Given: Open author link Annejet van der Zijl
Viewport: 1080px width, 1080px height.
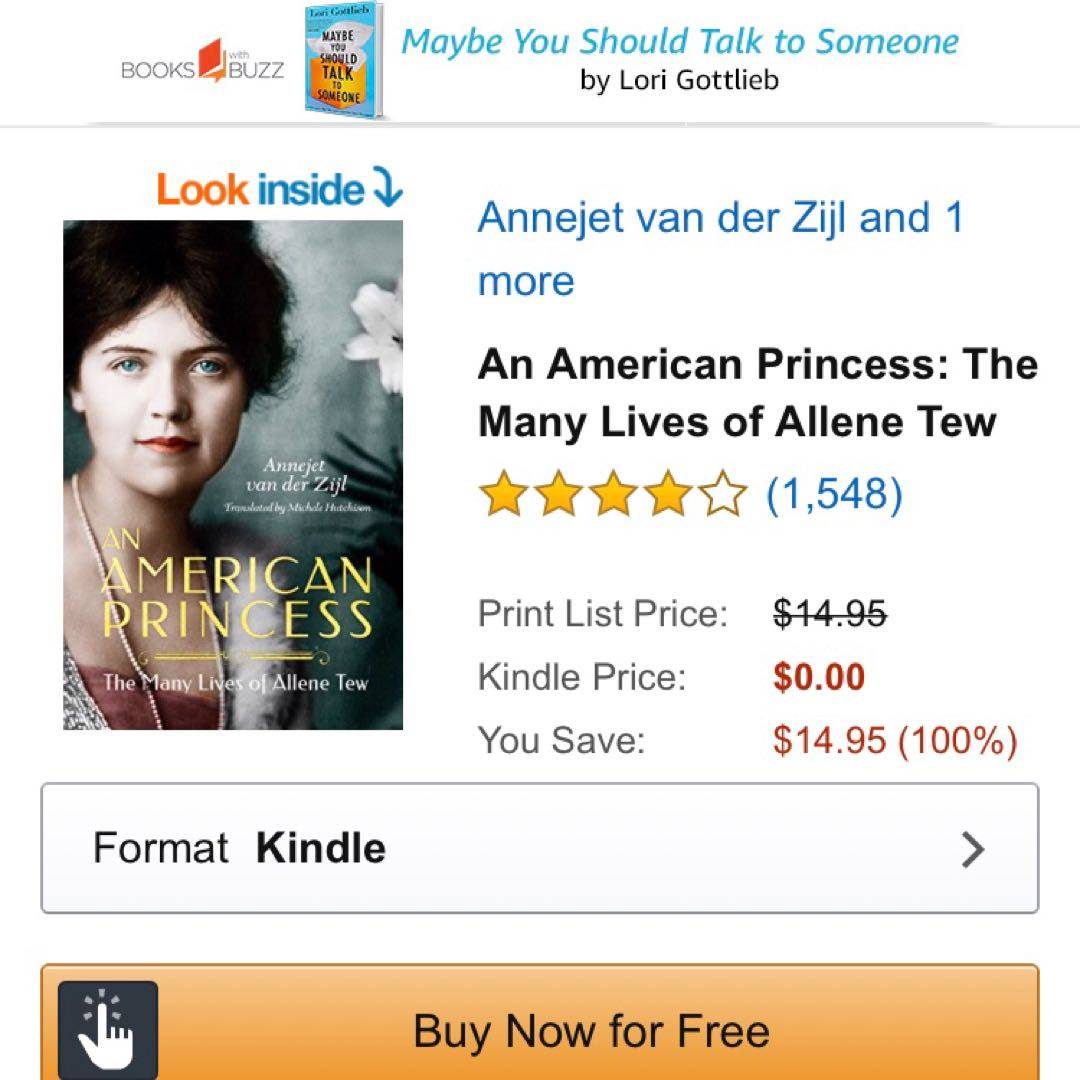Looking at the screenshot, I should point(664,218).
